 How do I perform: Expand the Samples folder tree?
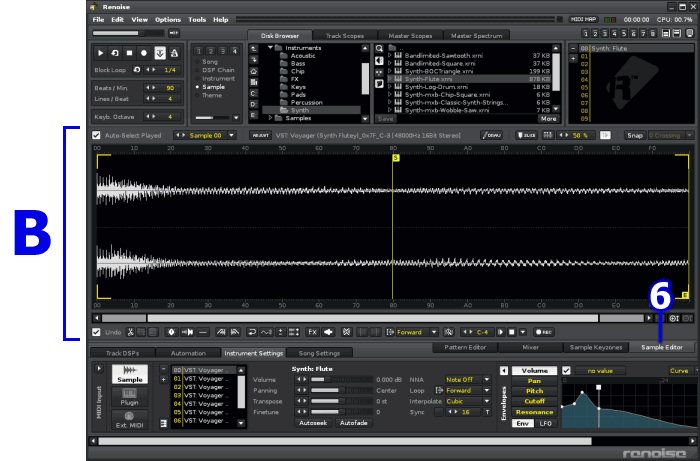click(270, 118)
